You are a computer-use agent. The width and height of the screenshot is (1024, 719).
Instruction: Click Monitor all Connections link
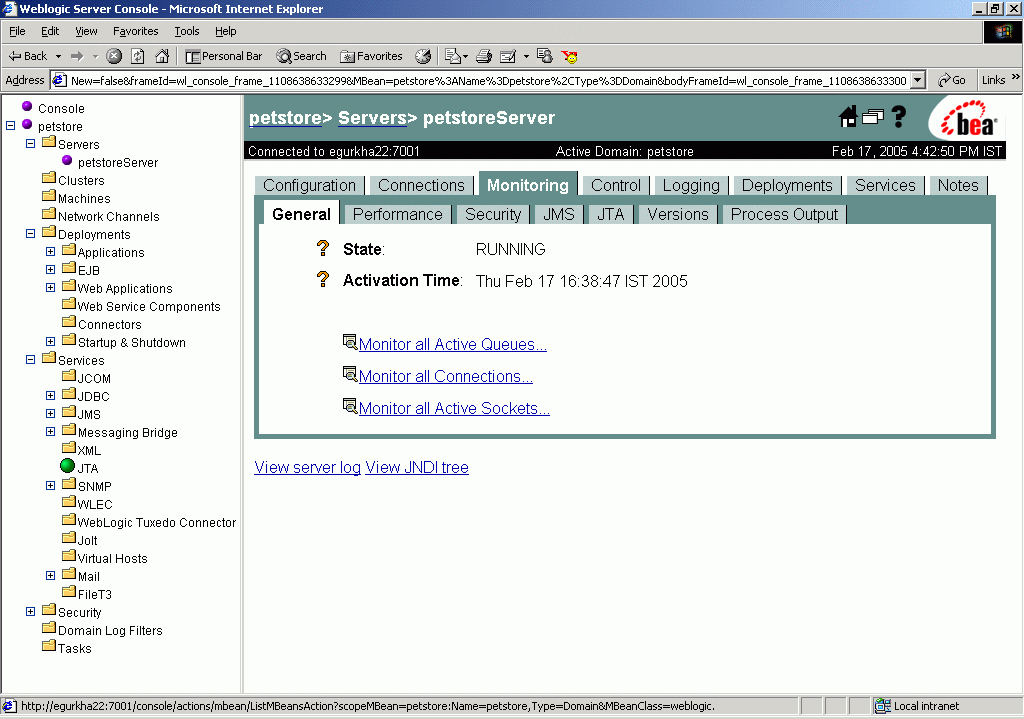click(x=445, y=376)
